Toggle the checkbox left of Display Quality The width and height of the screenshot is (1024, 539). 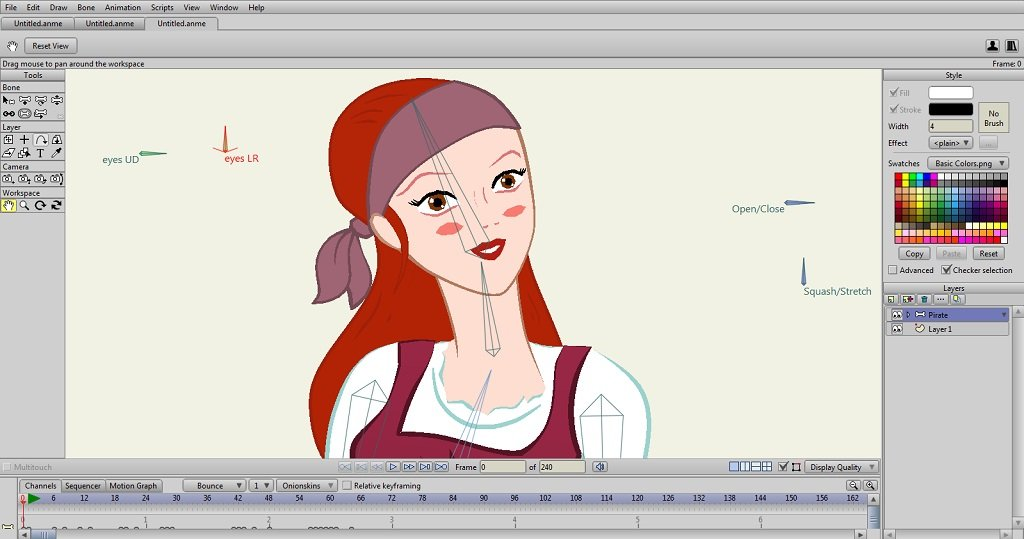(x=783, y=466)
